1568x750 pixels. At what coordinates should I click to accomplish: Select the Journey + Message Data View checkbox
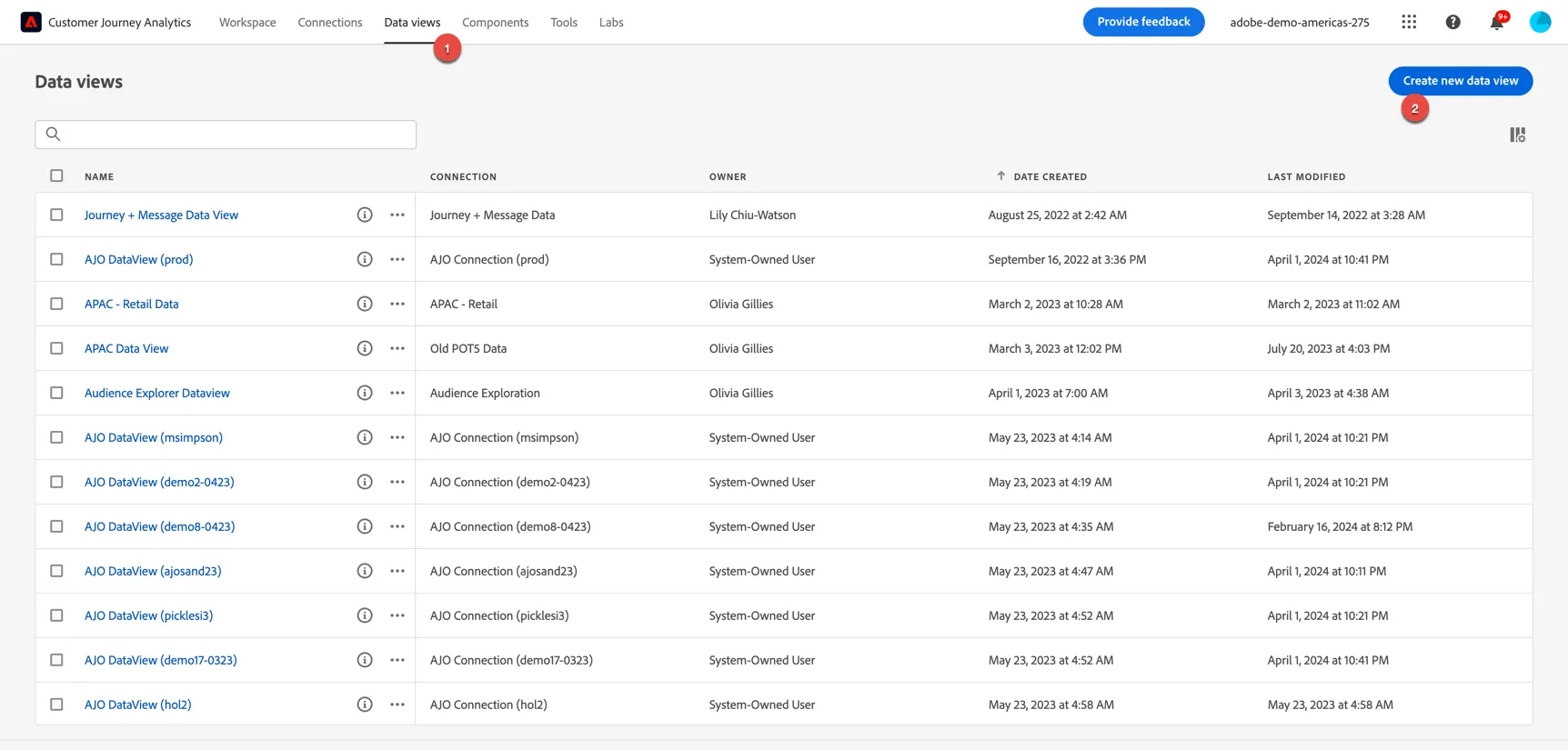point(56,215)
